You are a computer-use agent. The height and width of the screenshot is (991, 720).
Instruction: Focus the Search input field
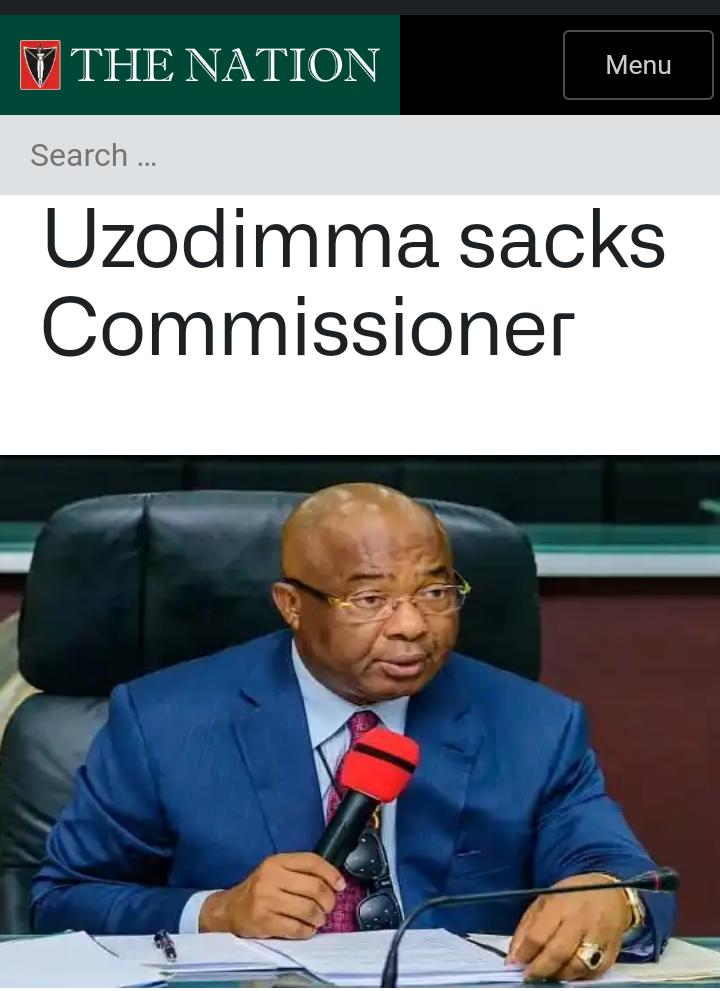pos(360,155)
